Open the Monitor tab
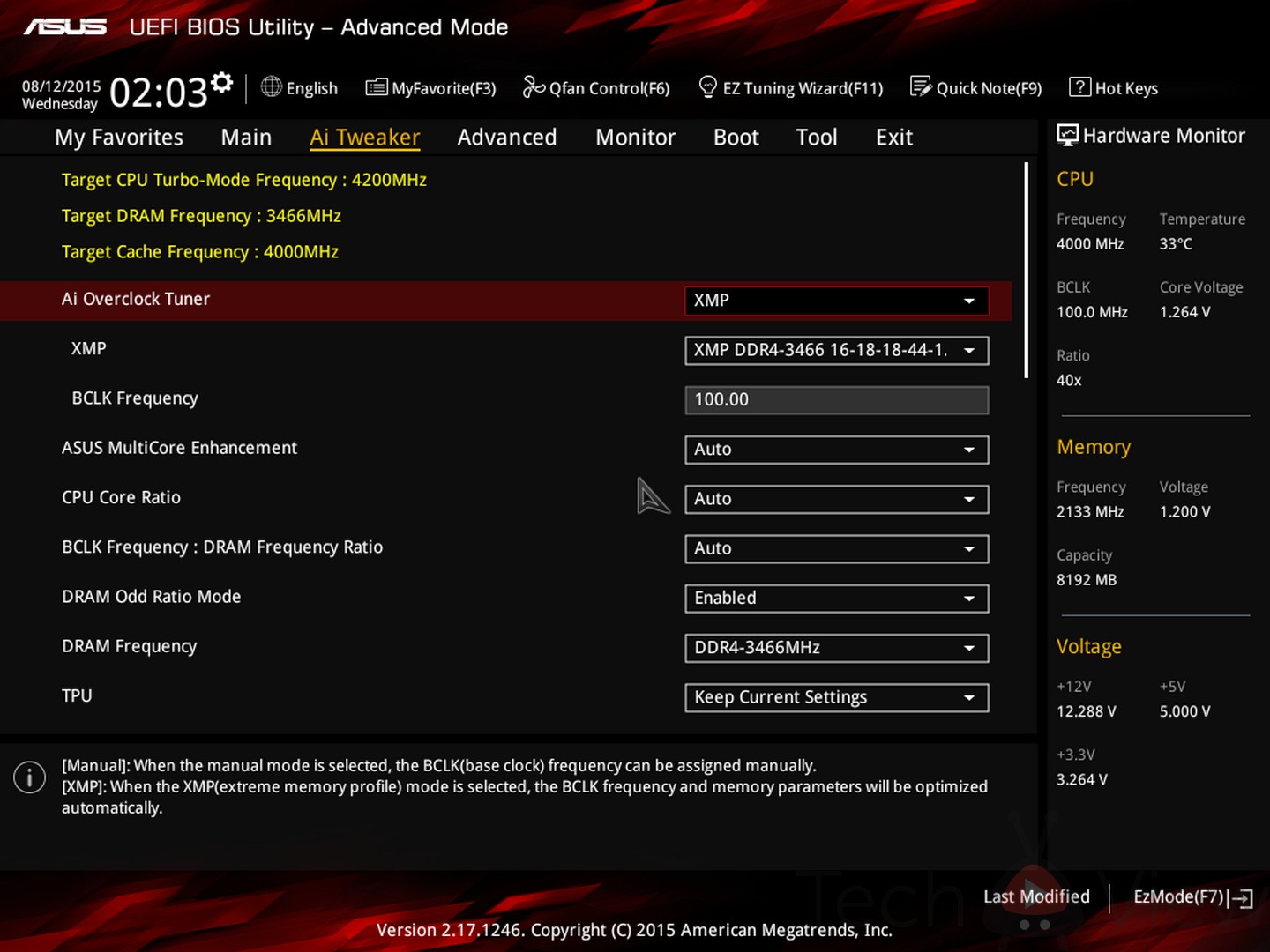This screenshot has height=952, width=1270. point(635,138)
